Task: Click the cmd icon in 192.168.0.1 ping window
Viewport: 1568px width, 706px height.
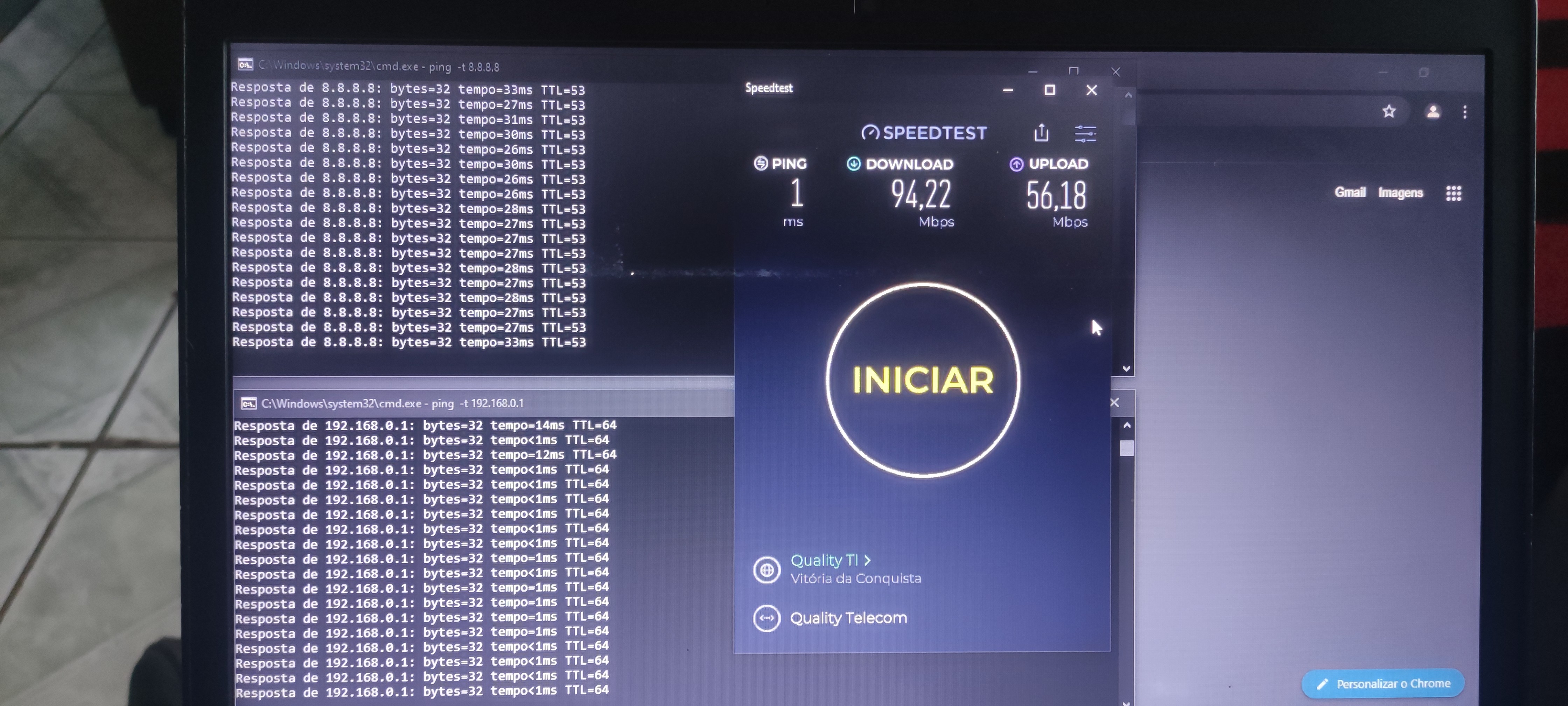Action: click(x=248, y=403)
